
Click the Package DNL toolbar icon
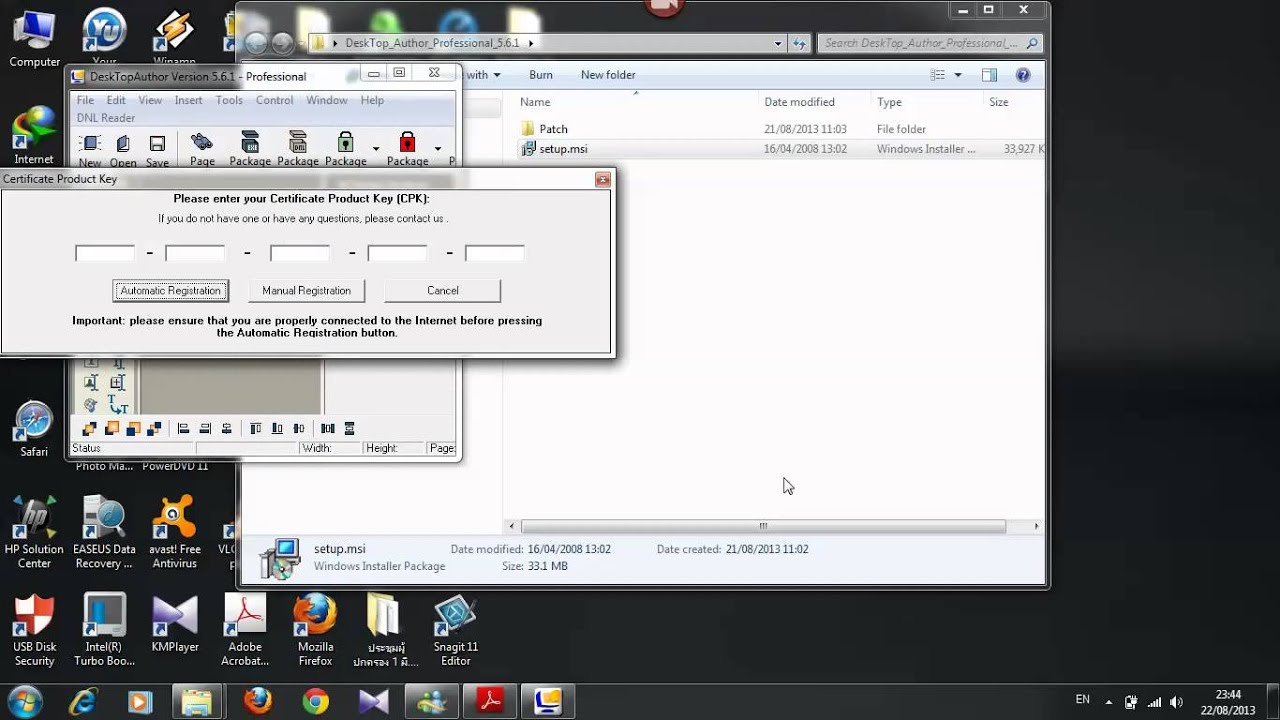pyautogui.click(x=297, y=143)
